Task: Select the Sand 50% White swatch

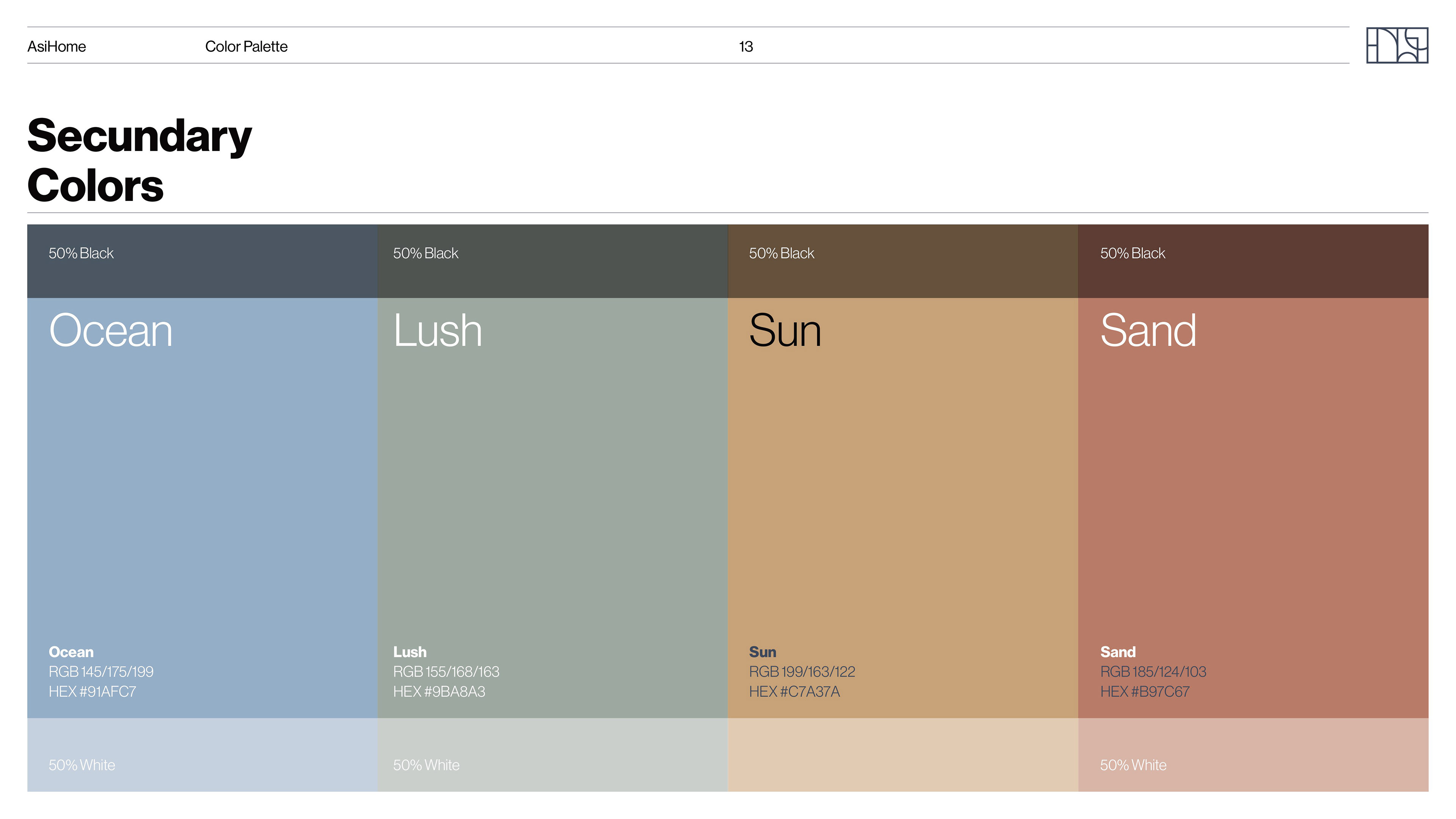Action: point(1253,755)
